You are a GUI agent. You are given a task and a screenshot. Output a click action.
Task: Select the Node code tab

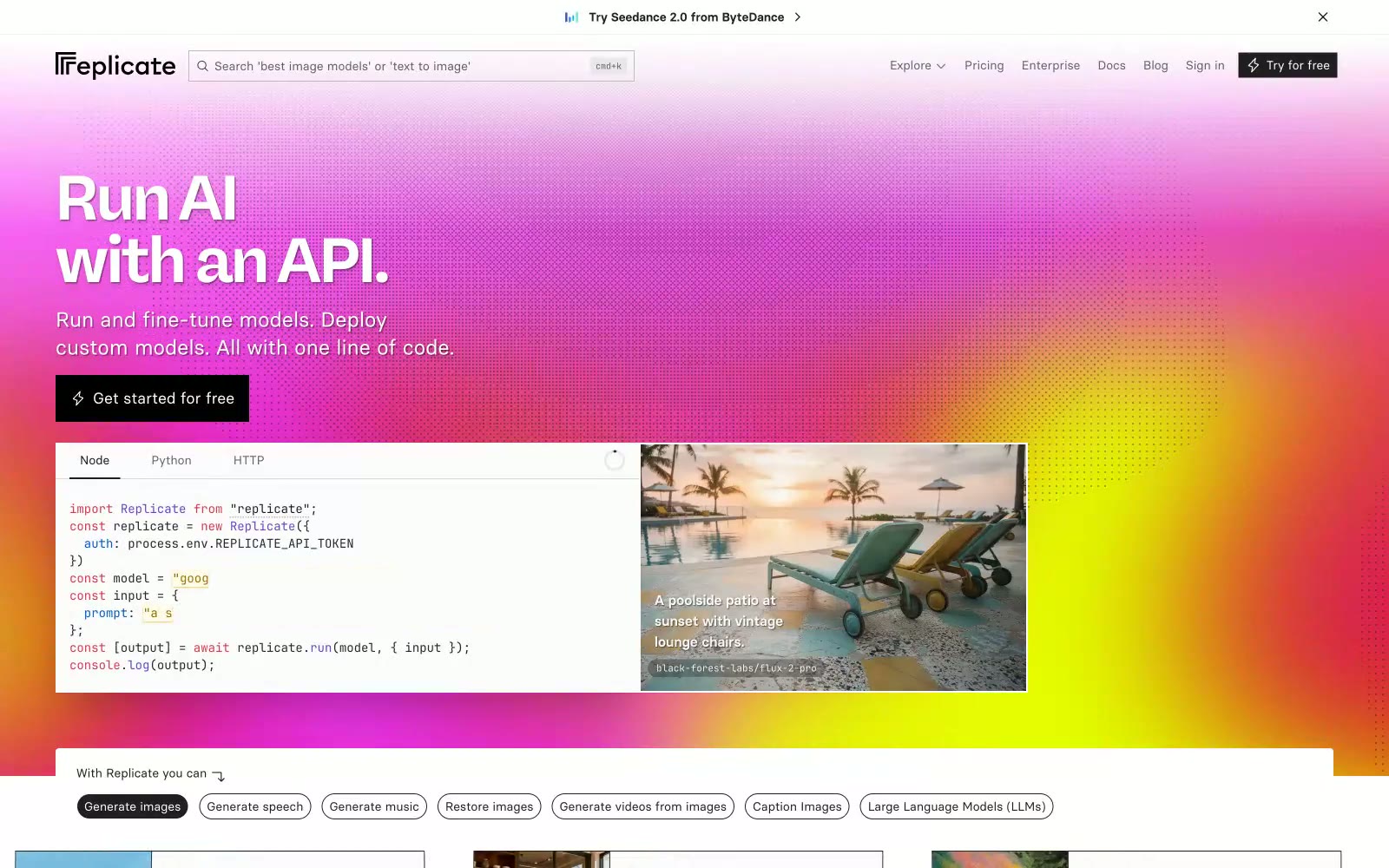(95, 460)
